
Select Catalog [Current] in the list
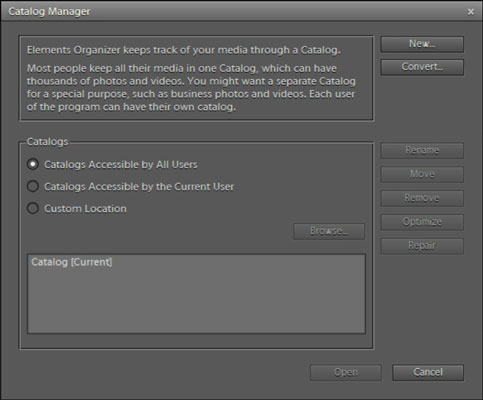click(x=72, y=262)
